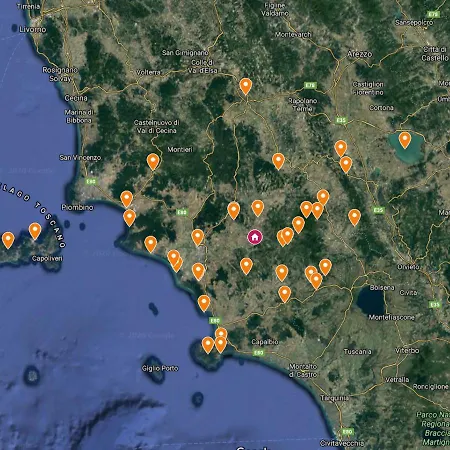Image resolution: width=450 pixels, height=450 pixels.
Task: Select the orange pin south of Rapolano Terme
Action: [278, 162]
